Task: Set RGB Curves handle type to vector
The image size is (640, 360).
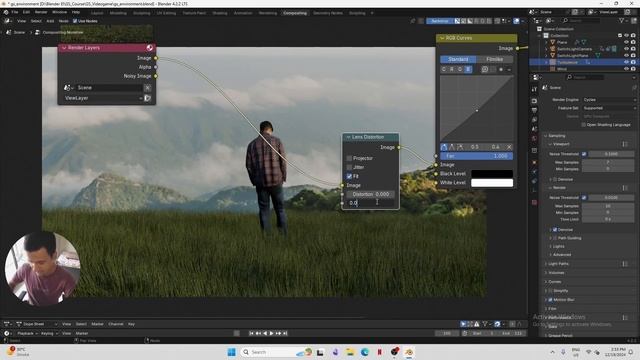Action: (452, 147)
